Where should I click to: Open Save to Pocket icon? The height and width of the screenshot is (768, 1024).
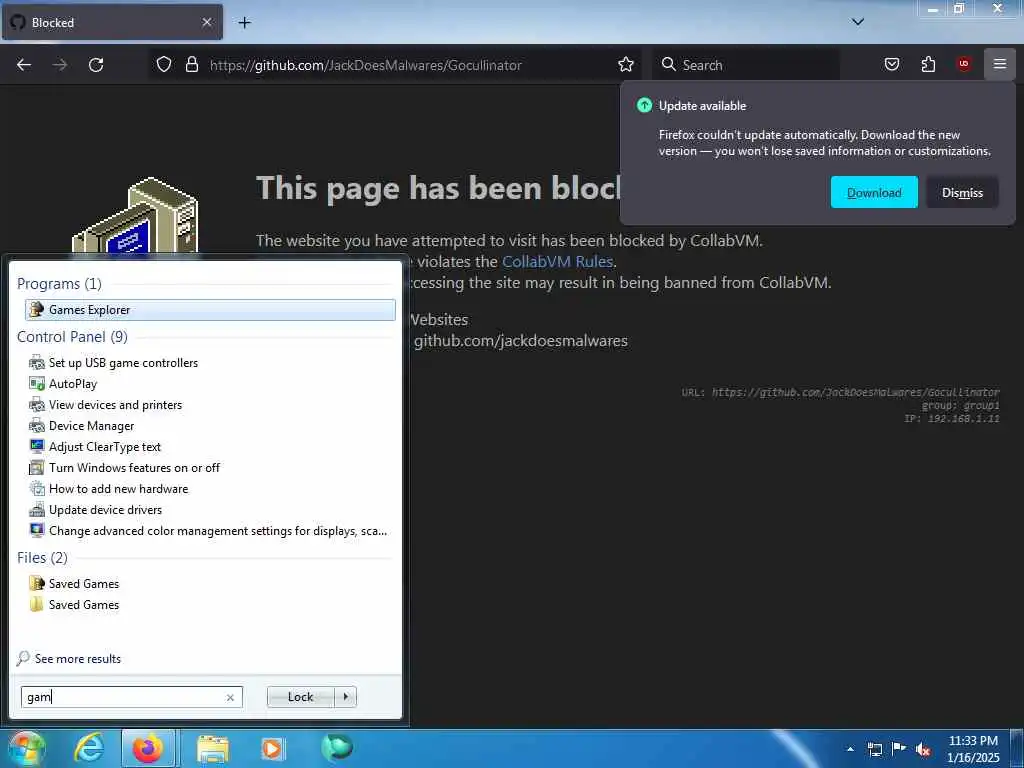(892, 64)
